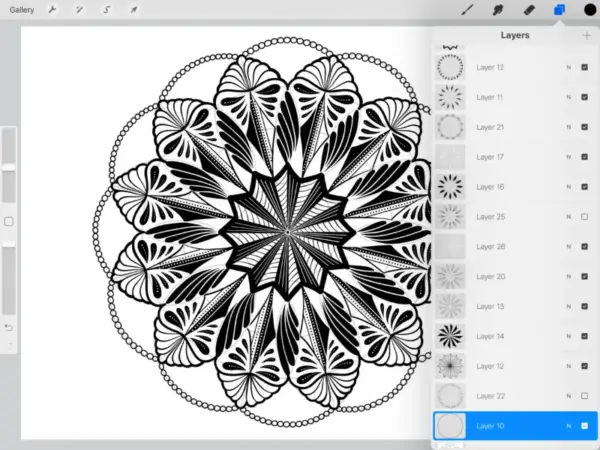This screenshot has width=600, height=450.
Task: Show Layer 22 by checking its box
Action: click(584, 396)
